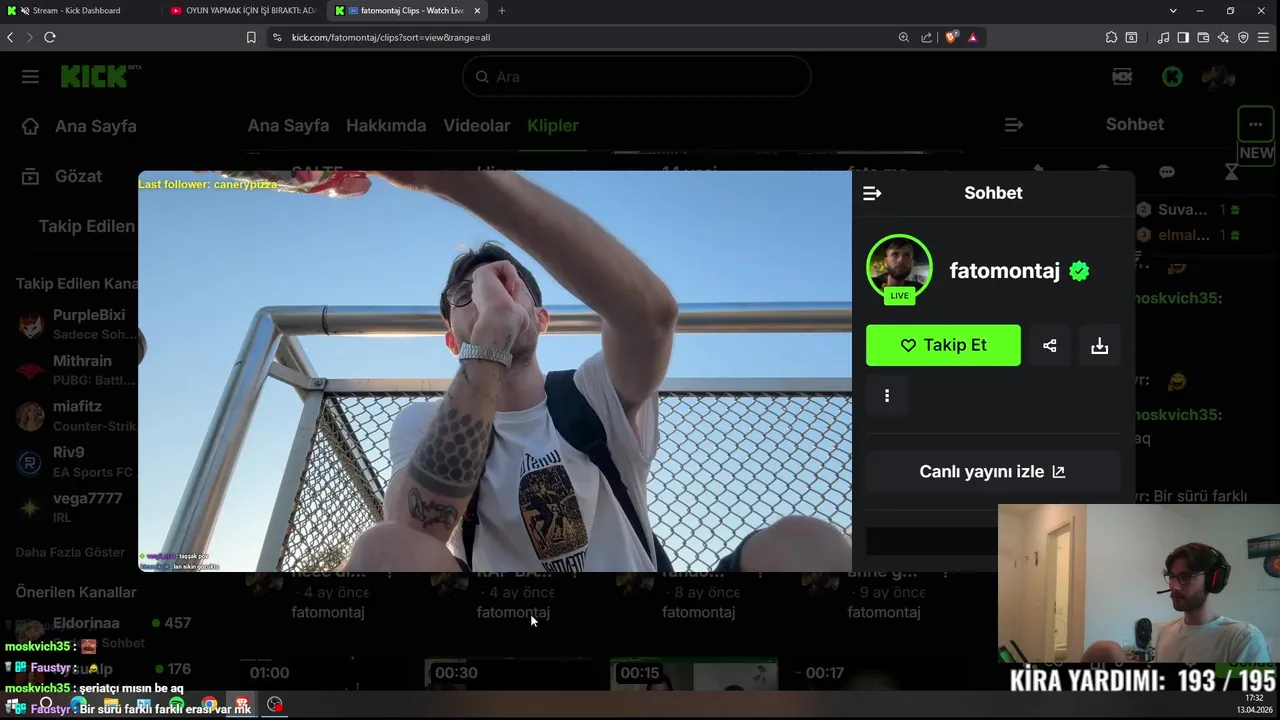The height and width of the screenshot is (720, 1280).
Task: Open Brave VPN shield icon
Action: tap(1243, 37)
